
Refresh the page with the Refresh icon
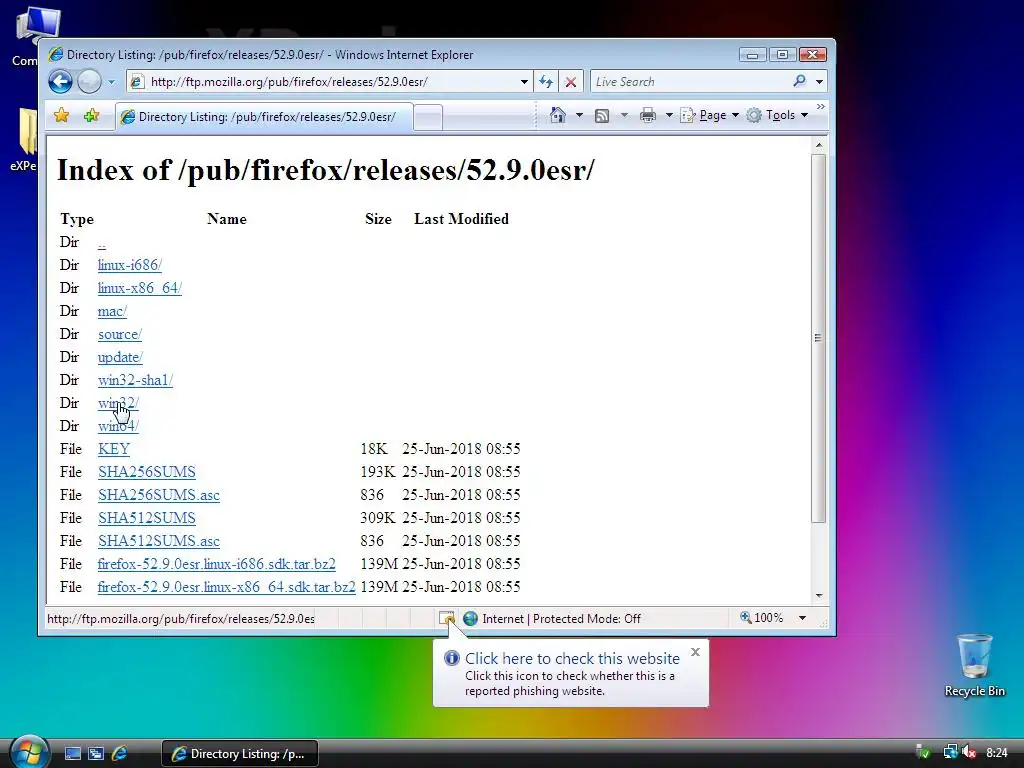pos(546,82)
